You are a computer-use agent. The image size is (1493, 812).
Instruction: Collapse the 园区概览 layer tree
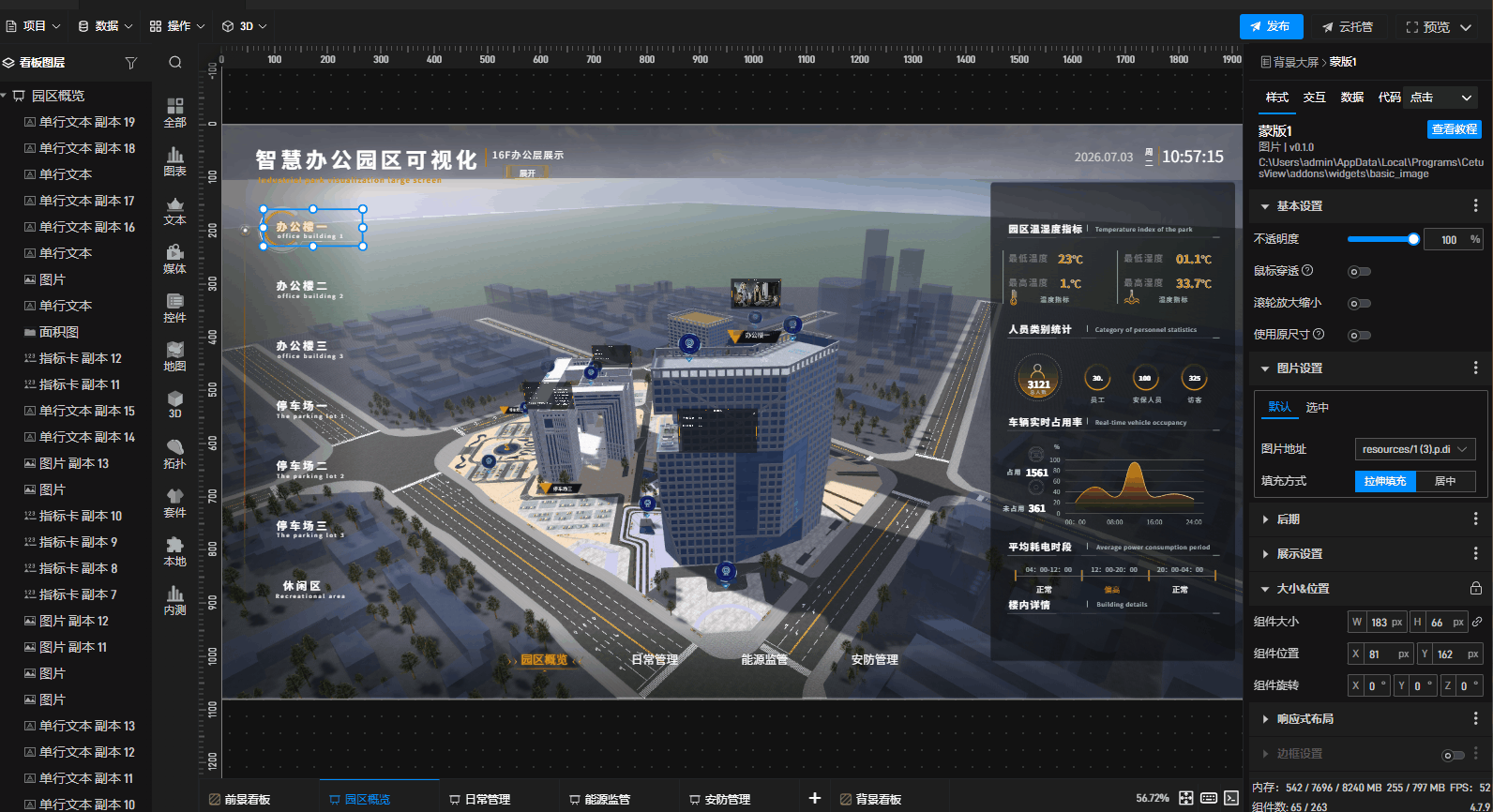pyautogui.click(x=5, y=96)
